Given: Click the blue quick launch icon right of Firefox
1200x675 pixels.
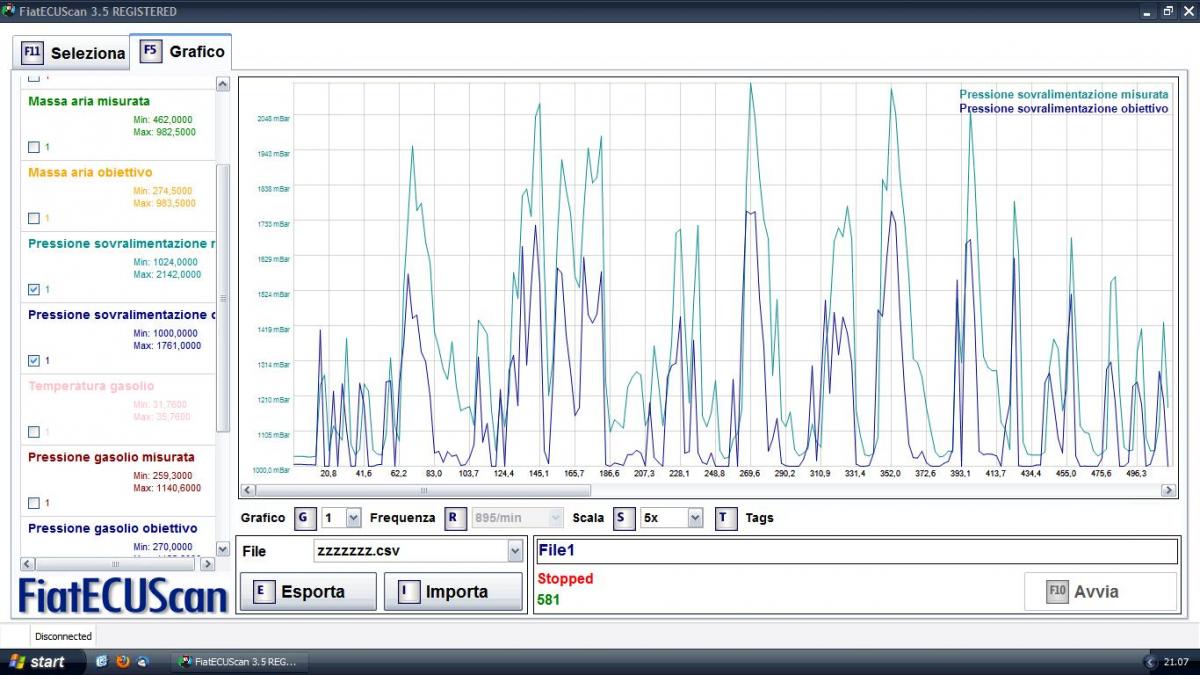Looking at the screenshot, I should coord(143,662).
